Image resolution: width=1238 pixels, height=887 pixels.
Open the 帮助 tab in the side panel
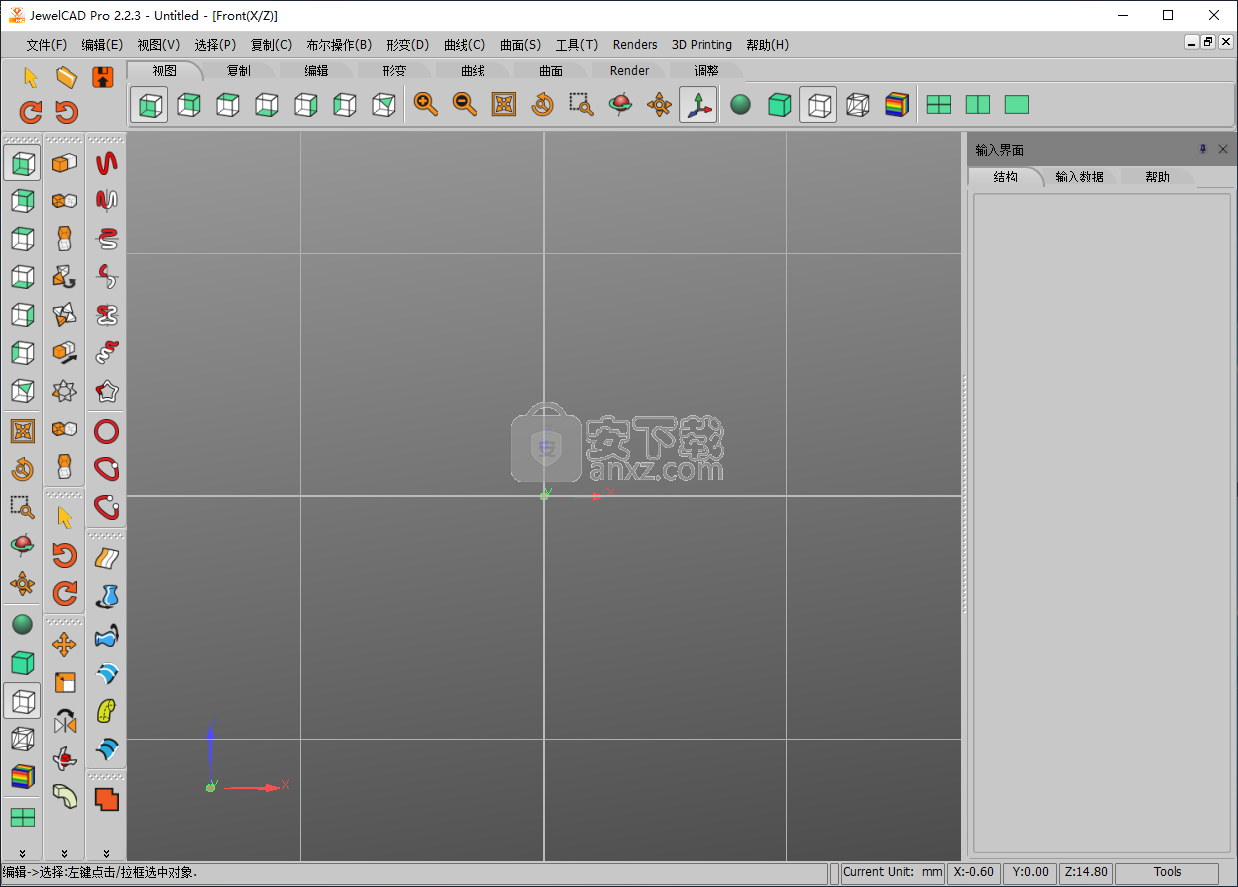(1158, 177)
